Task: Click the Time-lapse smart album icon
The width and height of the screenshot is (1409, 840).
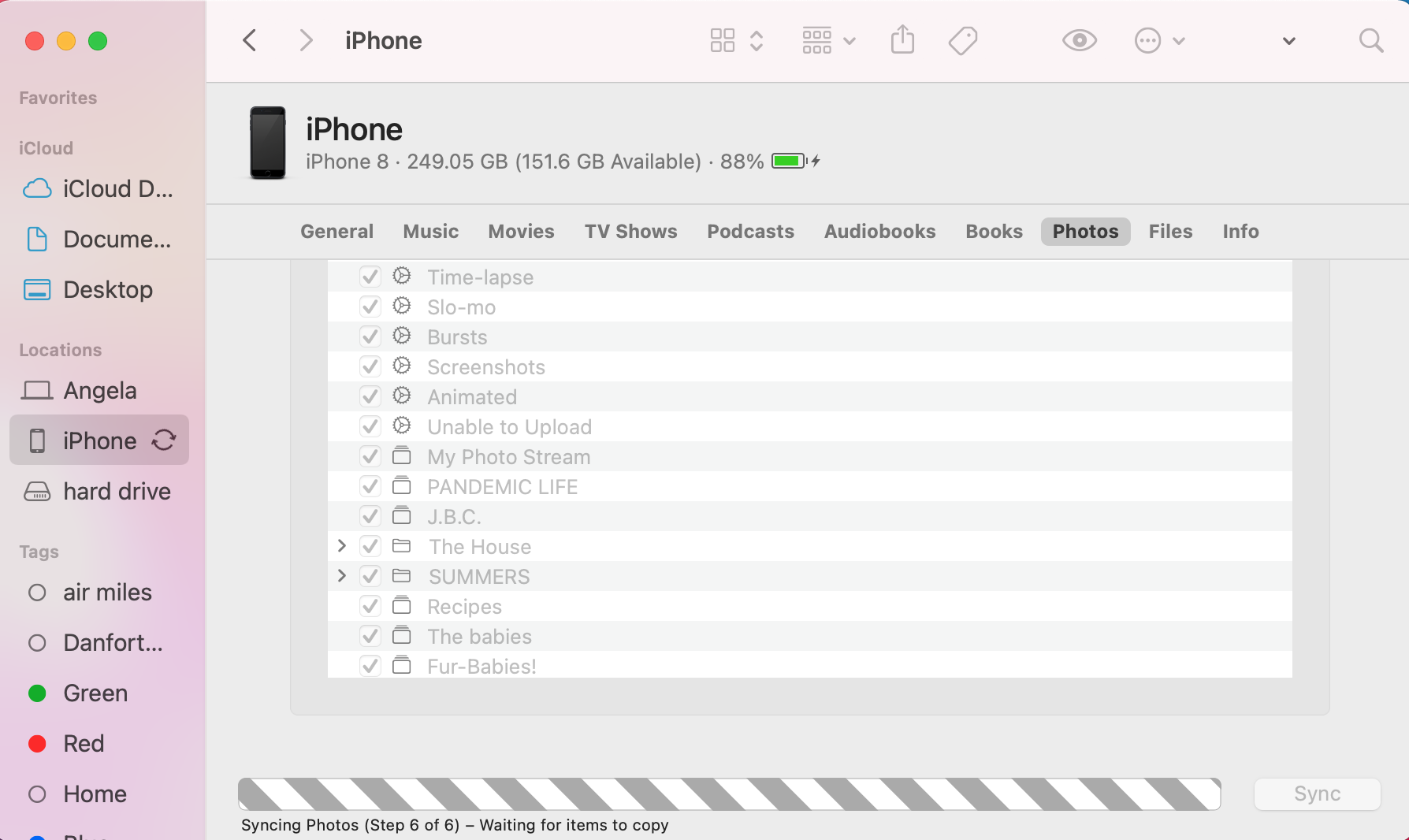Action: (x=402, y=276)
